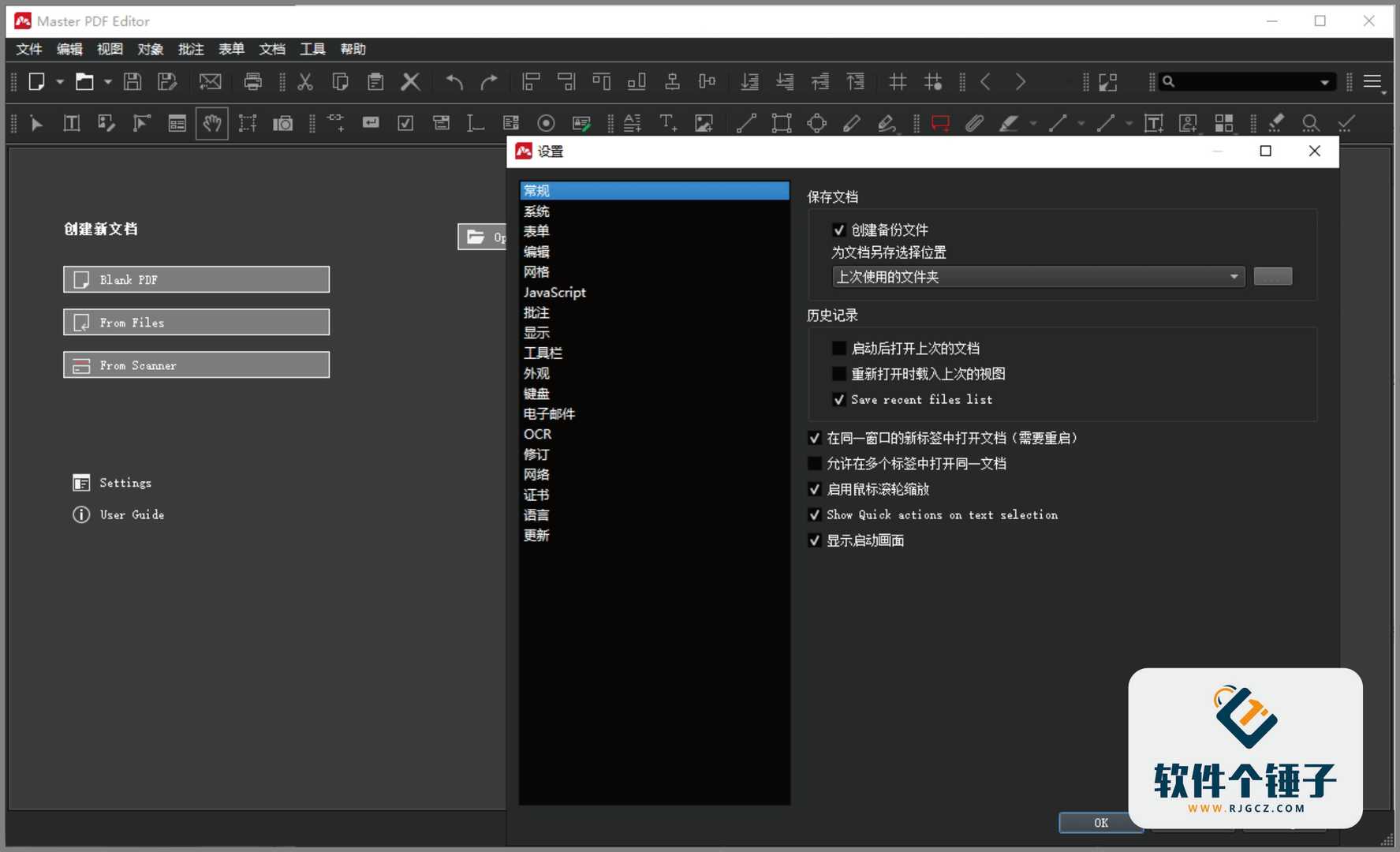The height and width of the screenshot is (852, 1400).
Task: Toggle Save recent files list checkbox
Action: 839,400
